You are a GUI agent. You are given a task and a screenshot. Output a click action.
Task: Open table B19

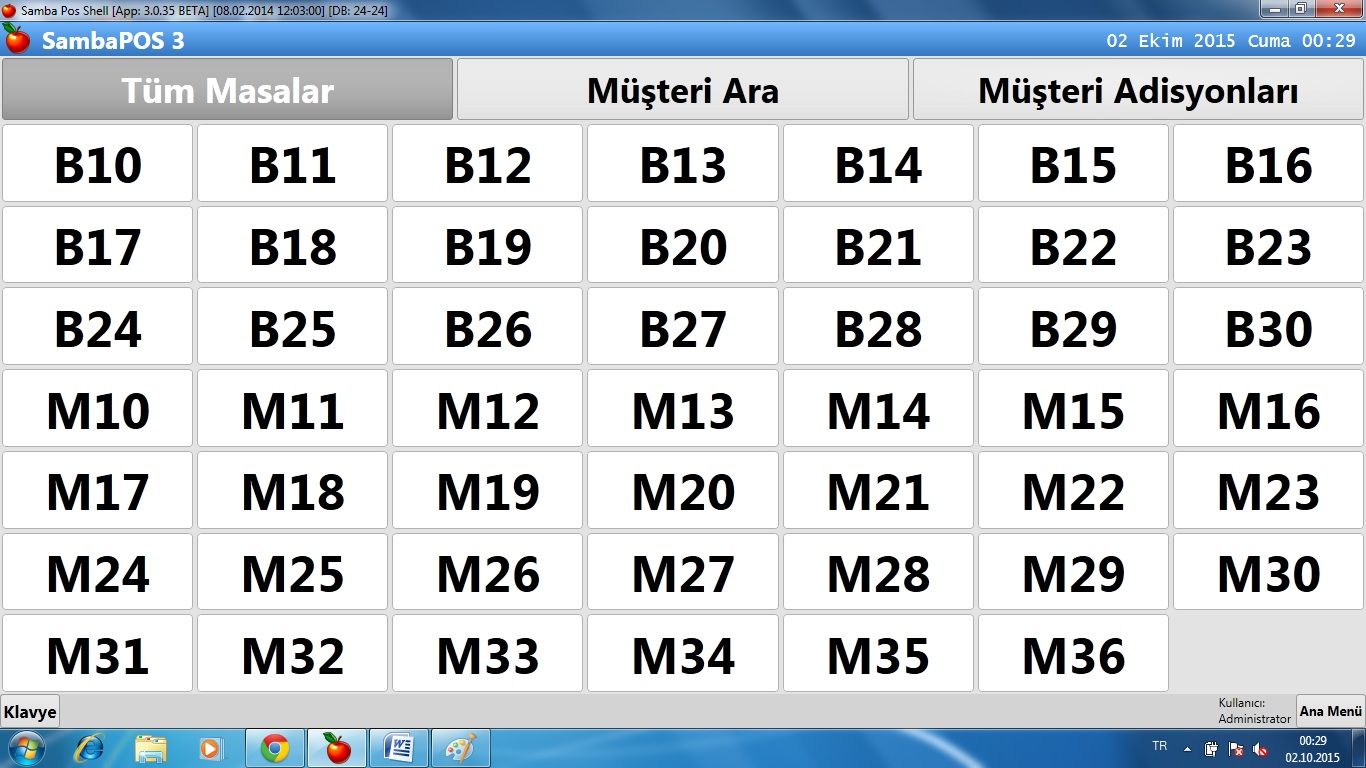pyautogui.click(x=488, y=246)
